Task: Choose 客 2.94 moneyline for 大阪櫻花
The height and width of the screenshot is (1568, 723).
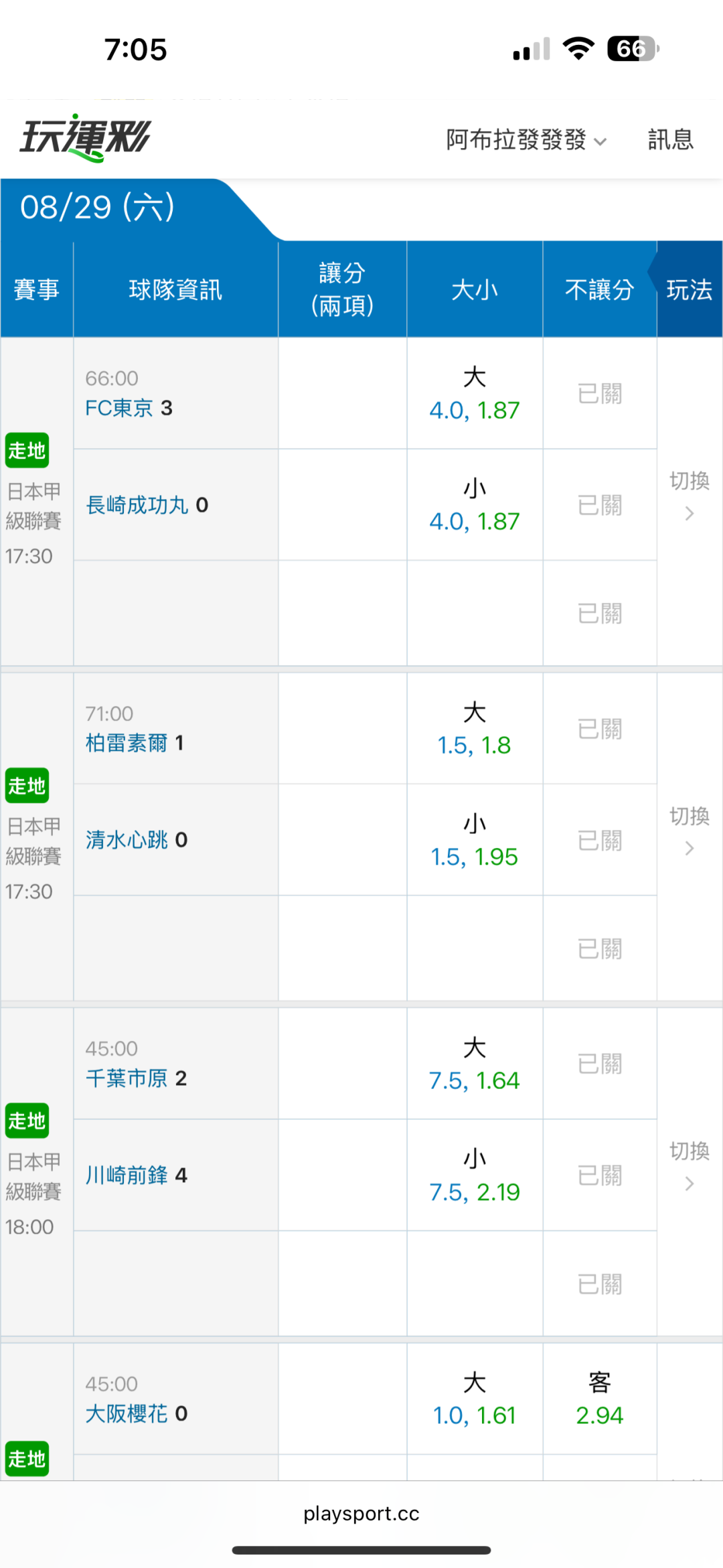Action: (600, 1399)
